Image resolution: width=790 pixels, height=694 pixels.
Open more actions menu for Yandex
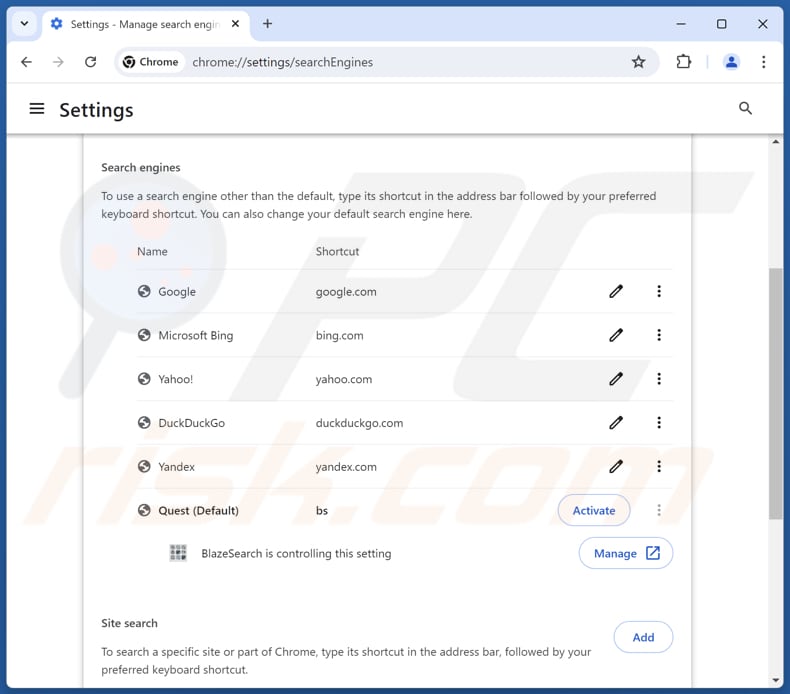pos(659,466)
